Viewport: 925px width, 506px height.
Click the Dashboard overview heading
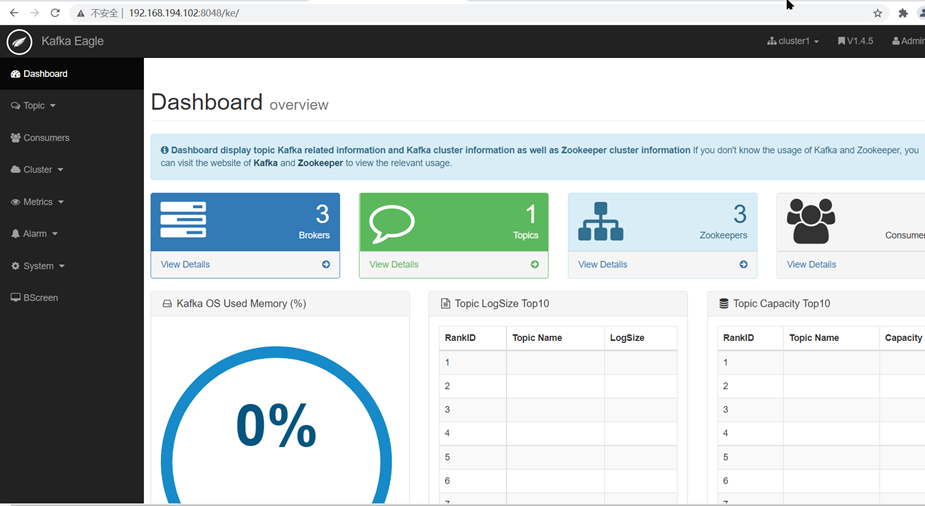(240, 103)
